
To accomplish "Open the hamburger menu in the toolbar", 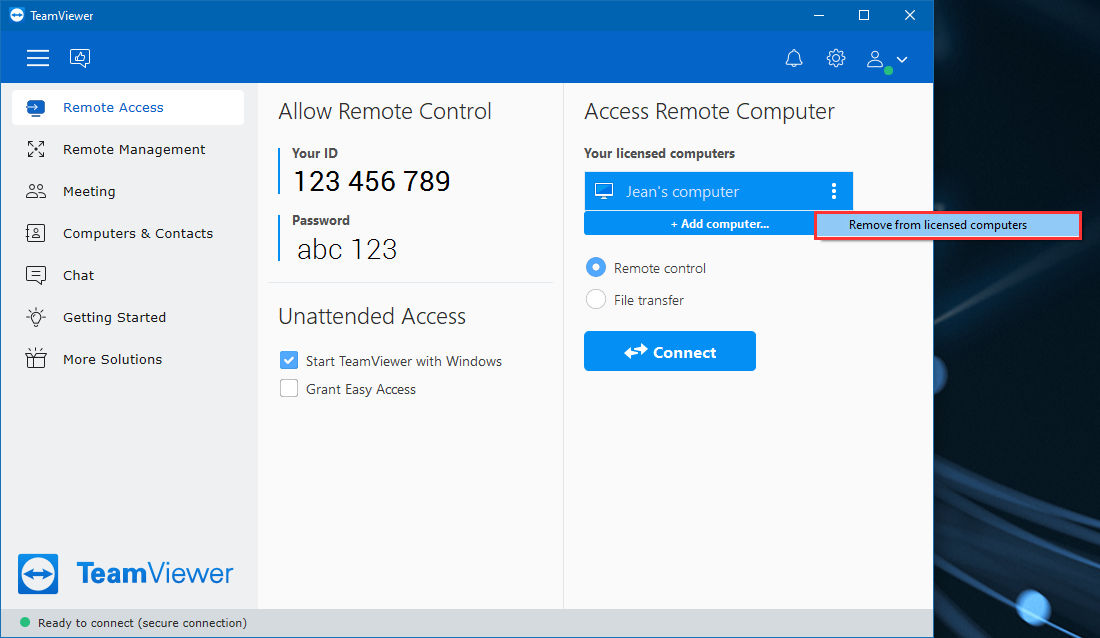I will tap(38, 58).
